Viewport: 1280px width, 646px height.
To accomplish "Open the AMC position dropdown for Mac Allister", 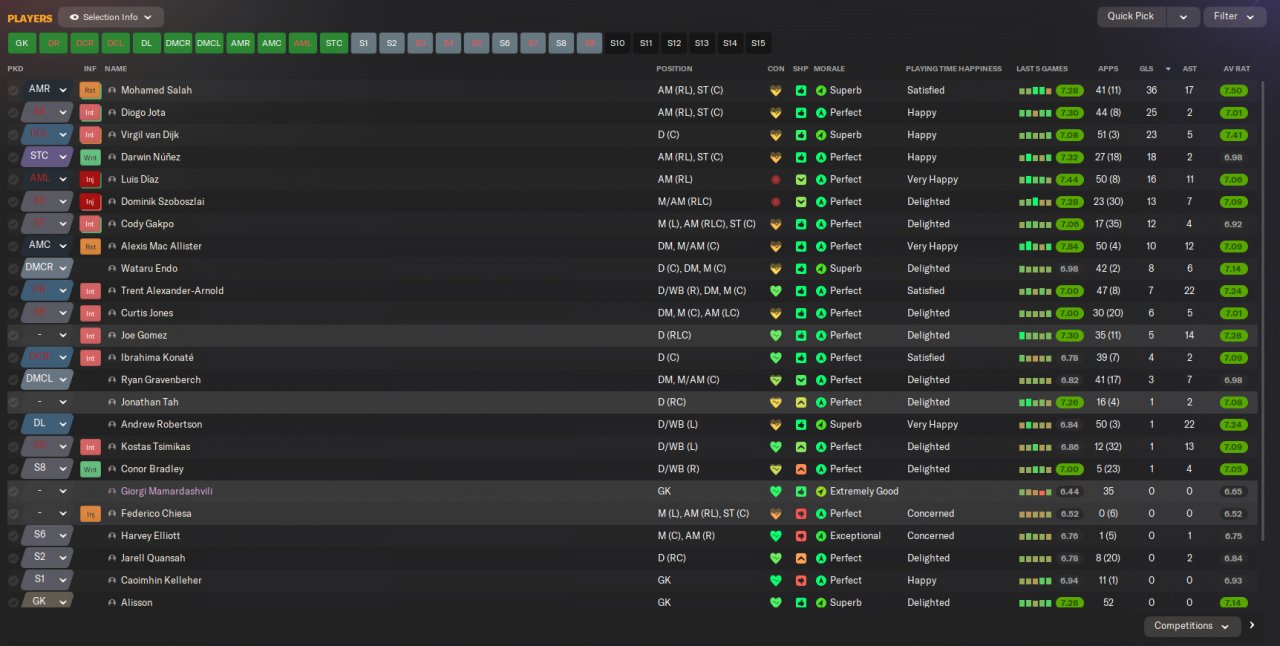I will click(47, 246).
